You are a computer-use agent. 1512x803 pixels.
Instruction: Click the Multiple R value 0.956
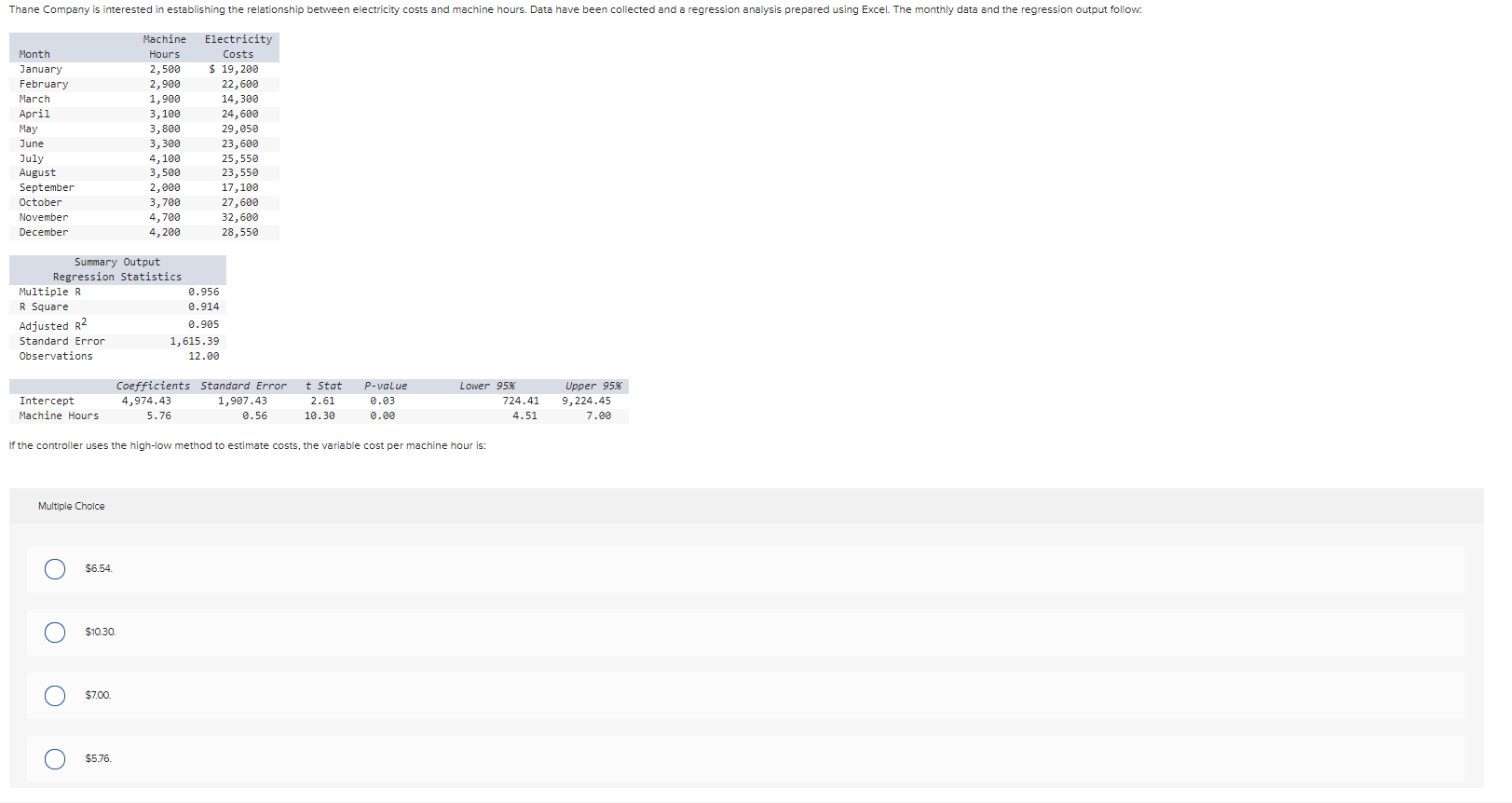pyautogui.click(x=204, y=293)
